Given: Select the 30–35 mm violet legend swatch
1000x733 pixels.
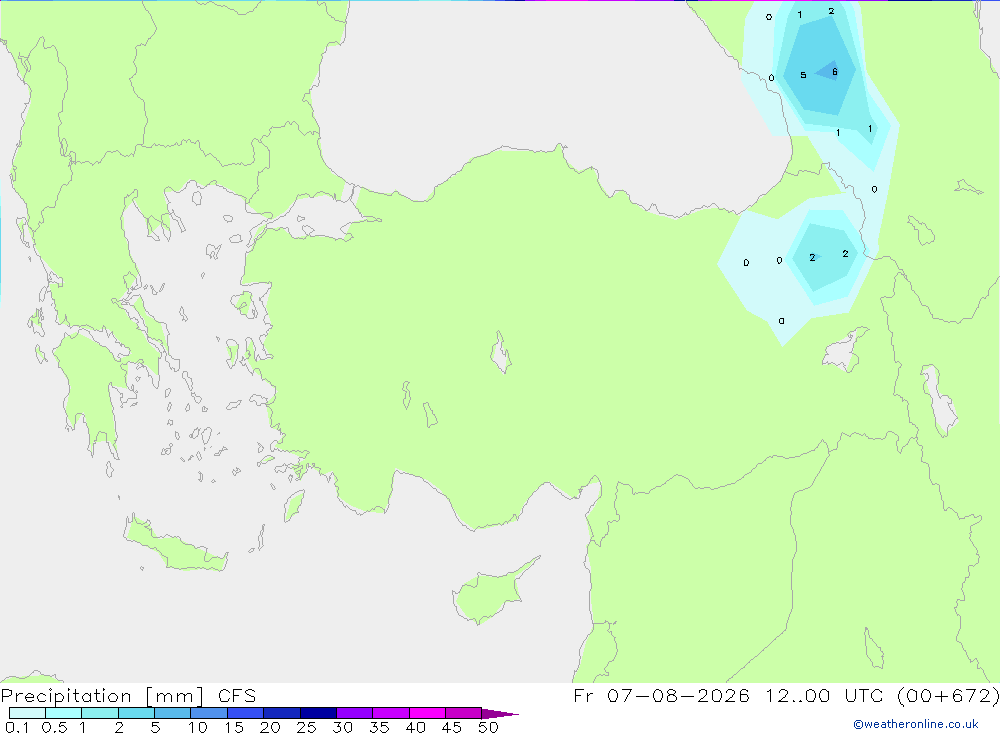Looking at the screenshot, I should [355, 713].
